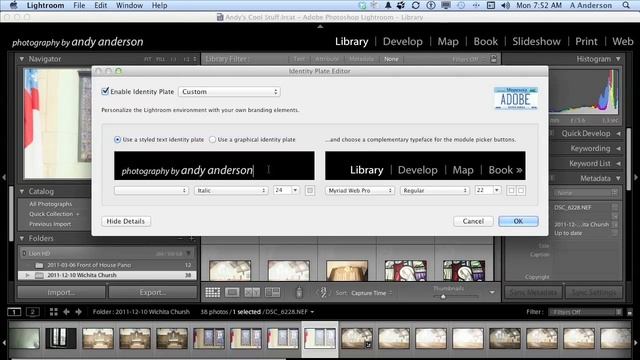Collapse the Navigator panel
Image resolution: width=640 pixels, height=360 pixels.
[x=22, y=59]
